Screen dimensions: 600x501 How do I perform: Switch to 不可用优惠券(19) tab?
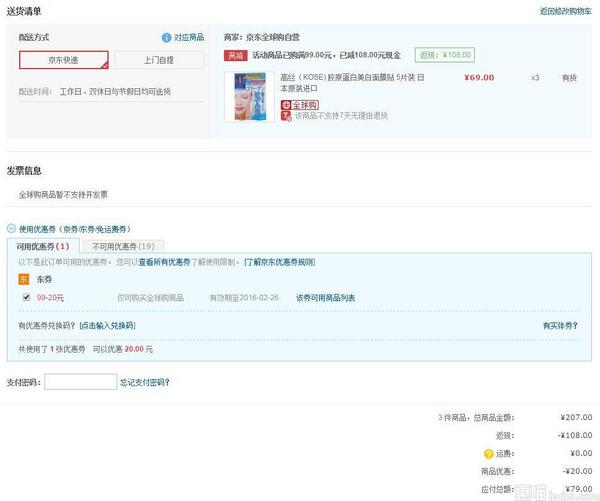(x=123, y=246)
